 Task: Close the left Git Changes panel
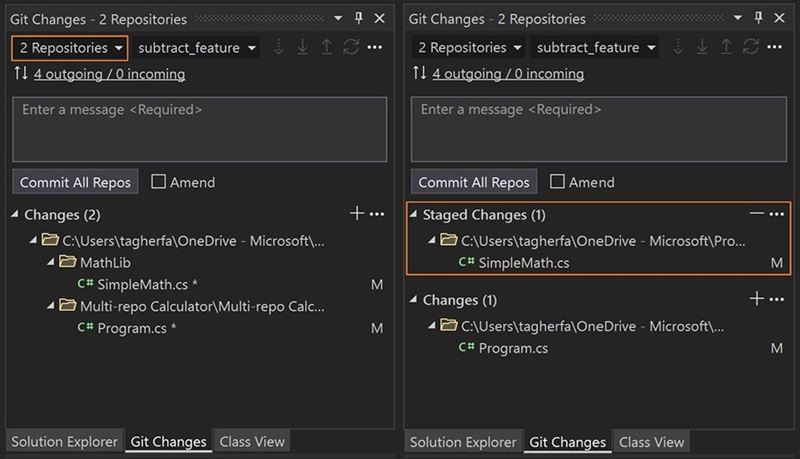coord(380,18)
